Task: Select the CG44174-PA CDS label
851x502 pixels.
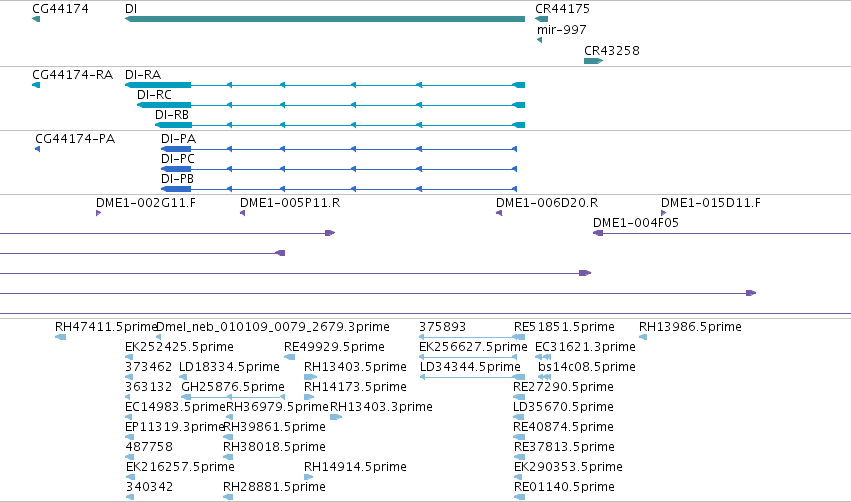Action: 75,138
